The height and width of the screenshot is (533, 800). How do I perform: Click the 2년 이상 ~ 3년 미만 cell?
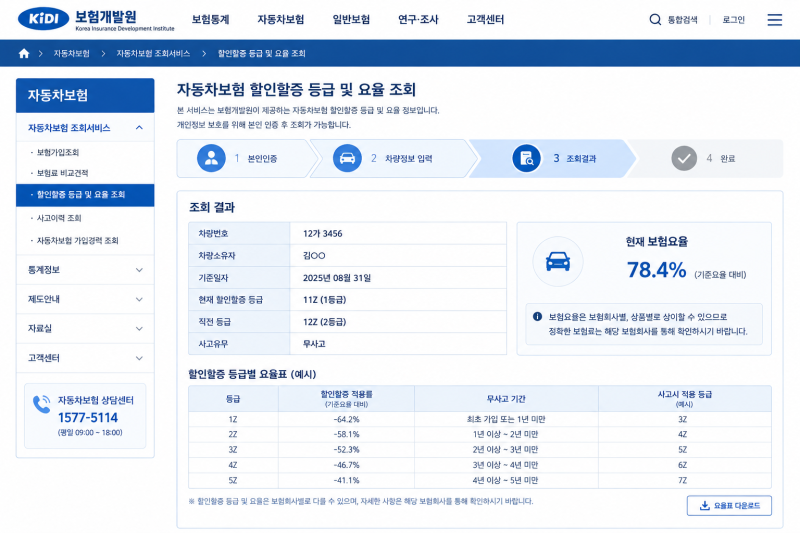click(x=505, y=450)
